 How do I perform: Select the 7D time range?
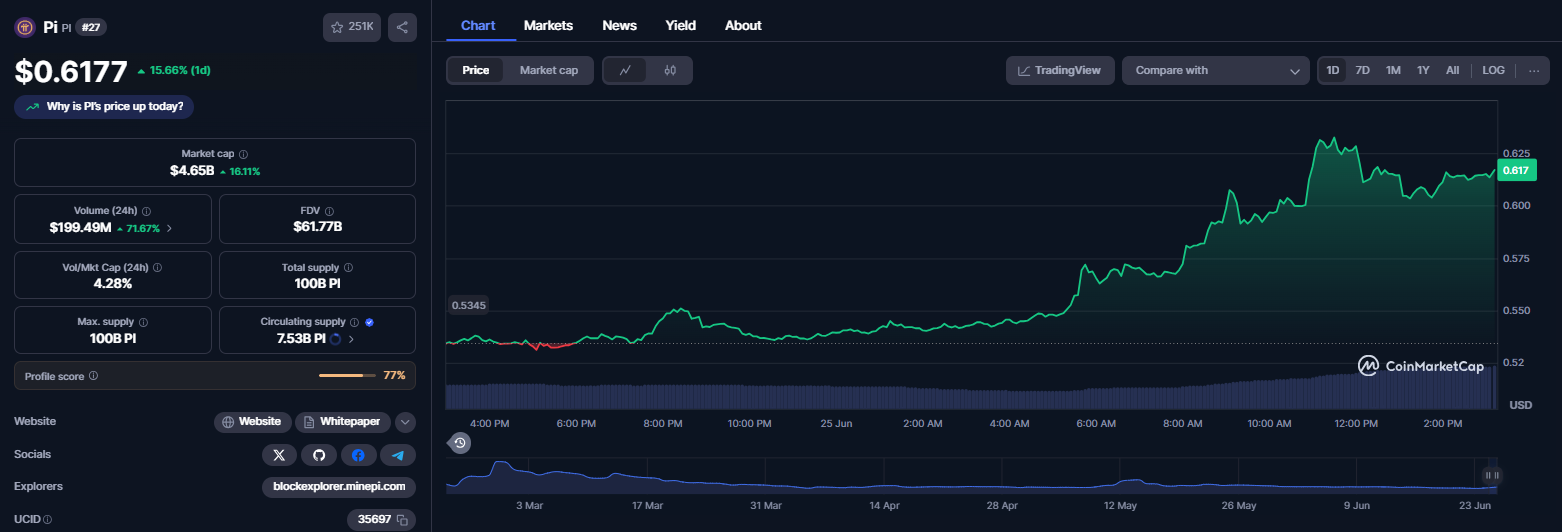1362,70
